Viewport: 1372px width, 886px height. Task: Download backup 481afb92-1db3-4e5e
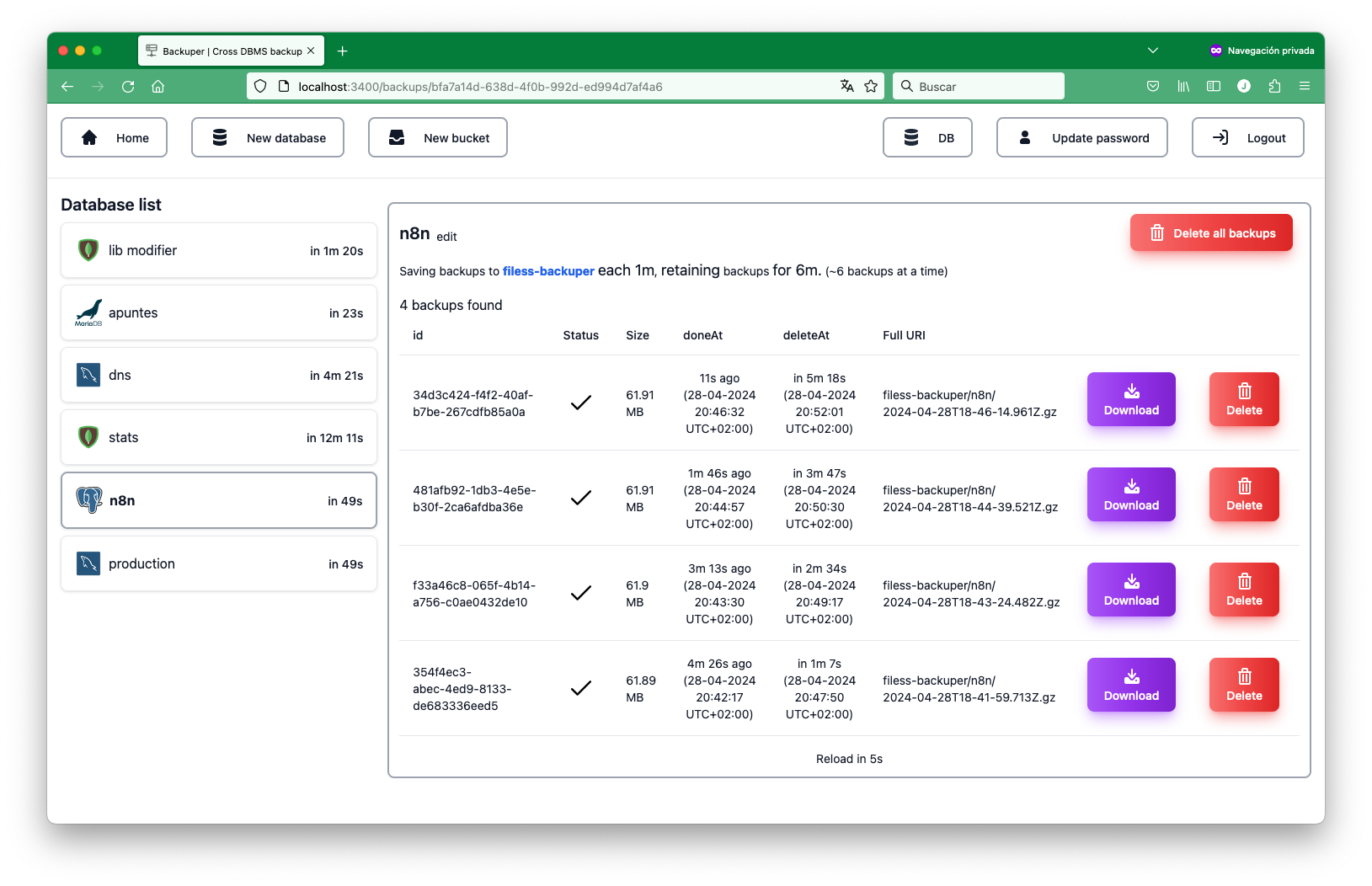(1131, 494)
